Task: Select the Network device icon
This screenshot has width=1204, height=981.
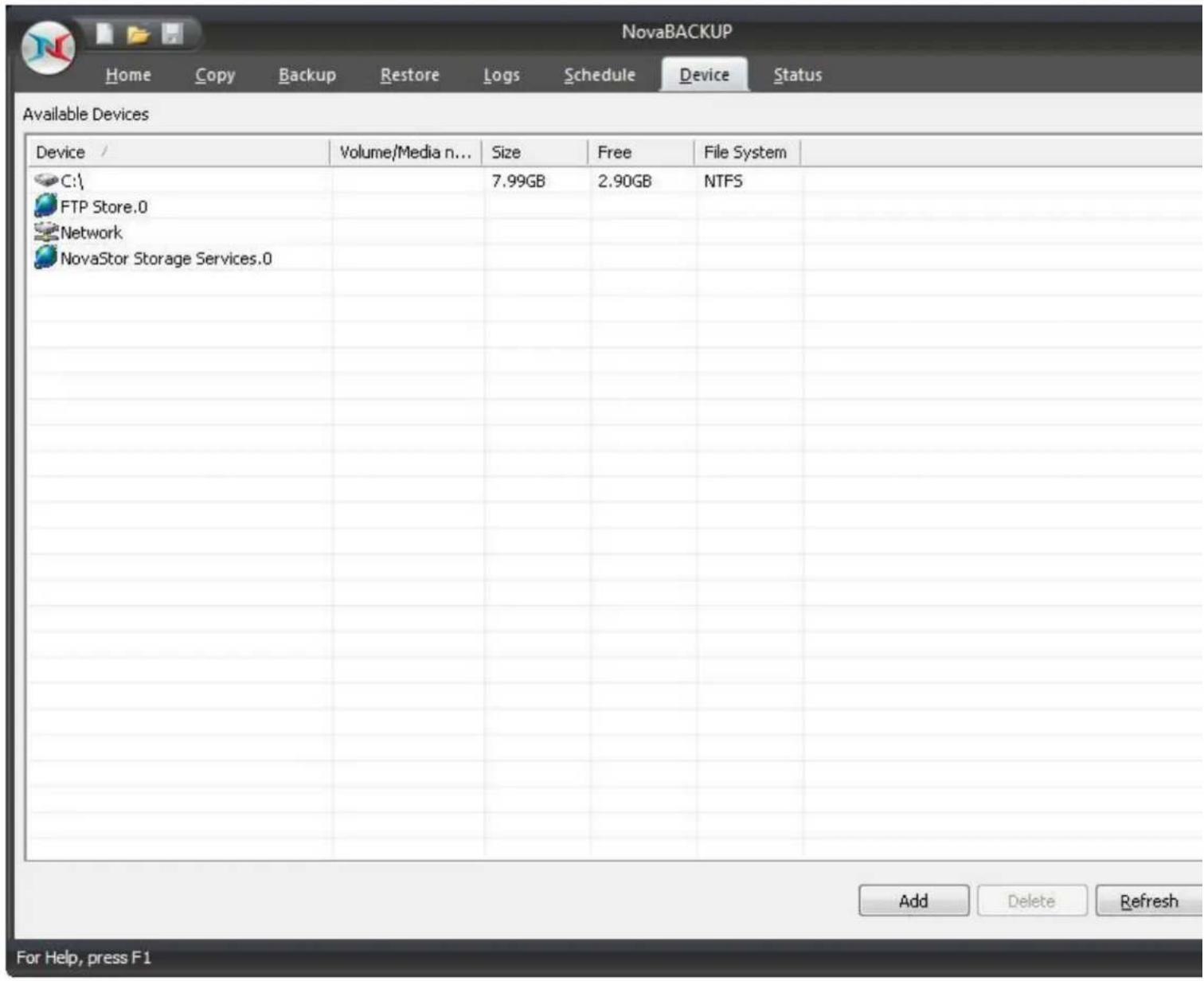Action: (x=46, y=232)
